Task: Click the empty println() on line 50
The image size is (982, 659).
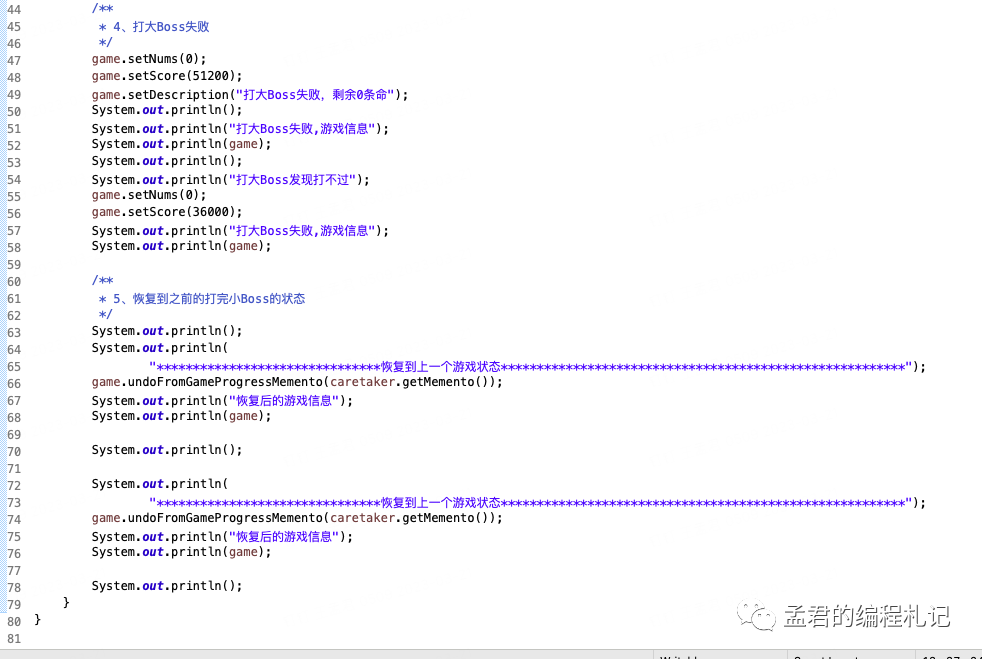Action: point(167,110)
